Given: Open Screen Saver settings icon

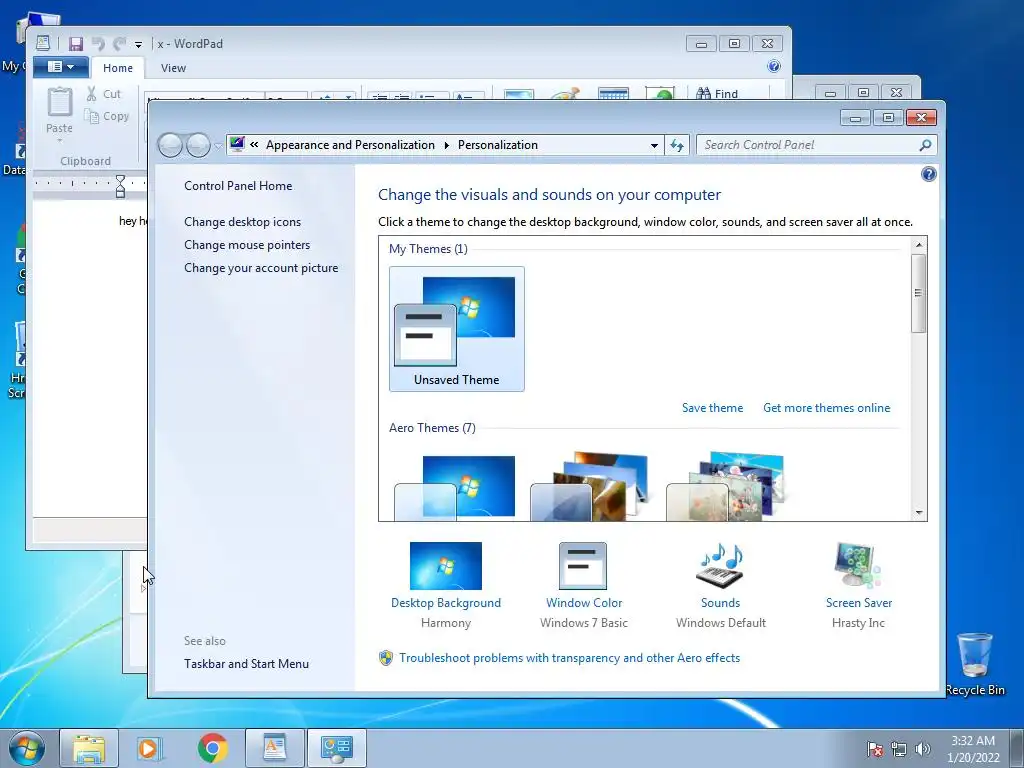Looking at the screenshot, I should pos(857,566).
